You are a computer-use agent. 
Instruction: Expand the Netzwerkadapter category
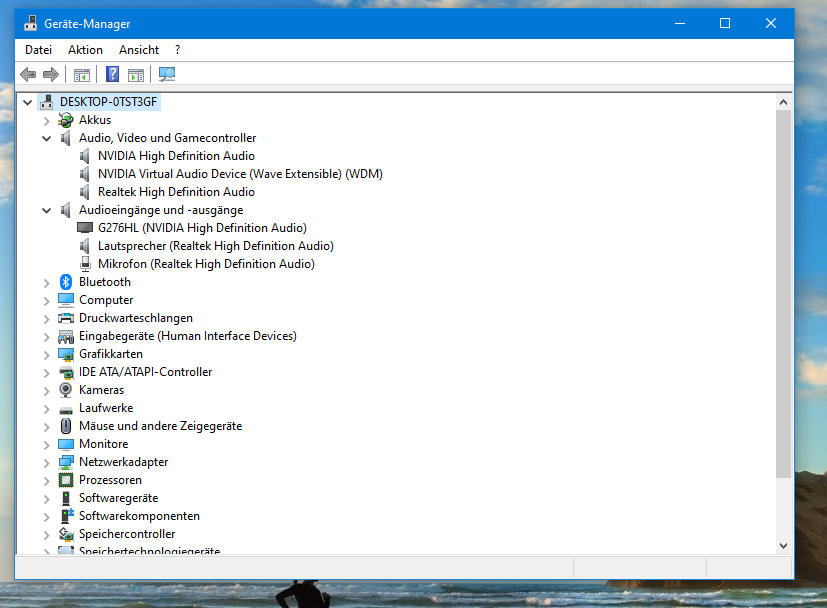coord(46,463)
